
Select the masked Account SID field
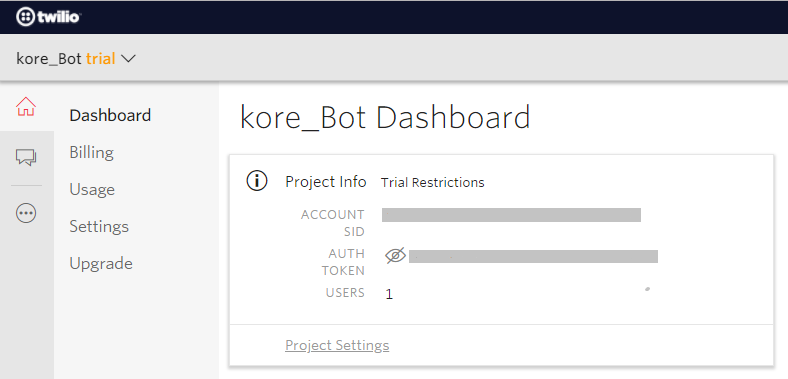pos(511,215)
